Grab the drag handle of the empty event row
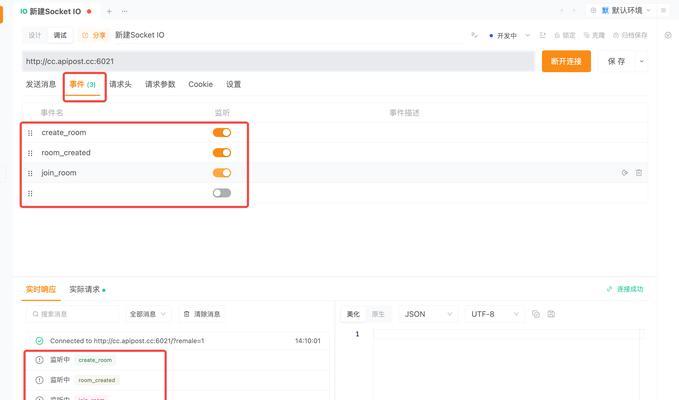This screenshot has height=400, width=679. click(30, 194)
